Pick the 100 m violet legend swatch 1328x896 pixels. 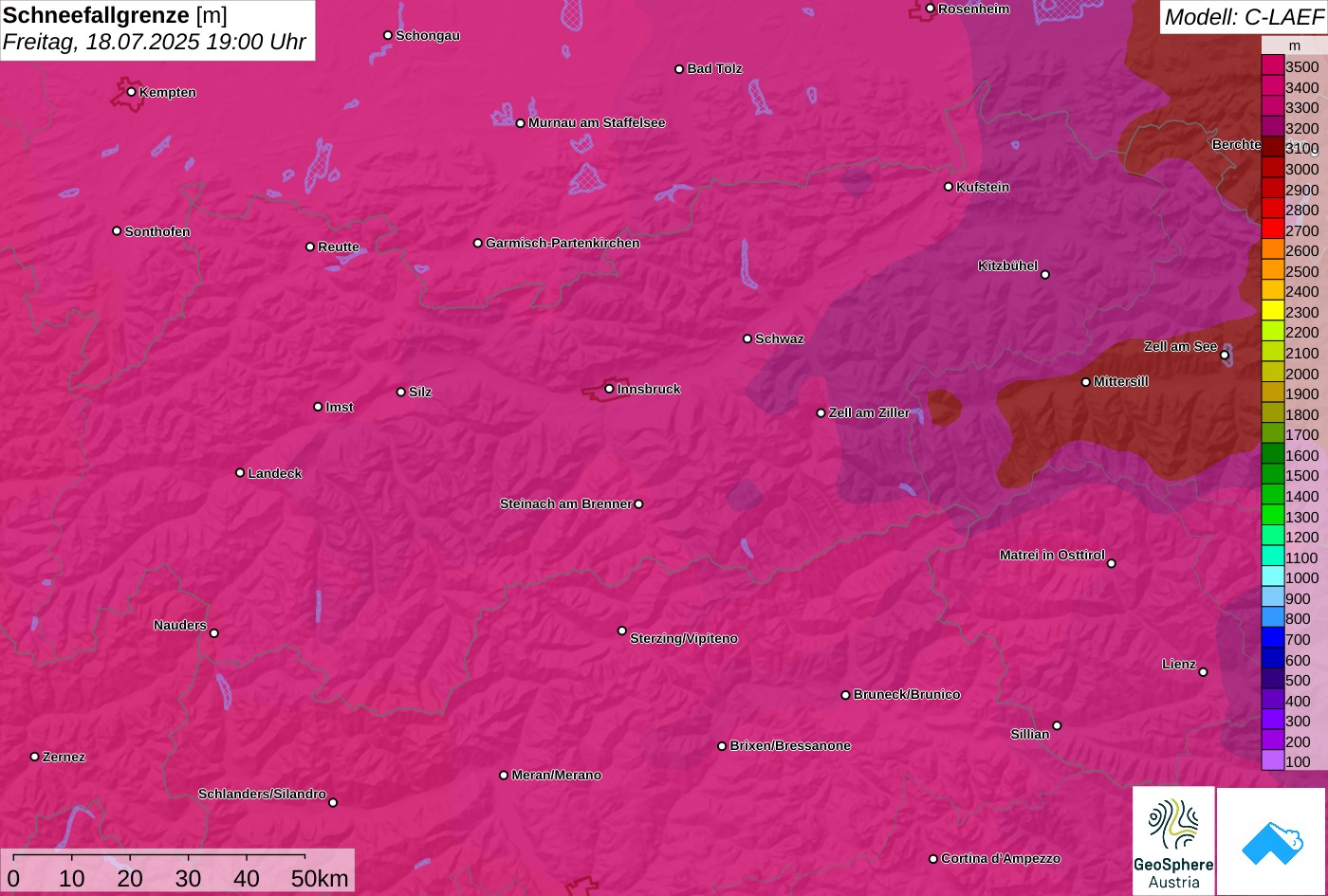coord(1272,760)
